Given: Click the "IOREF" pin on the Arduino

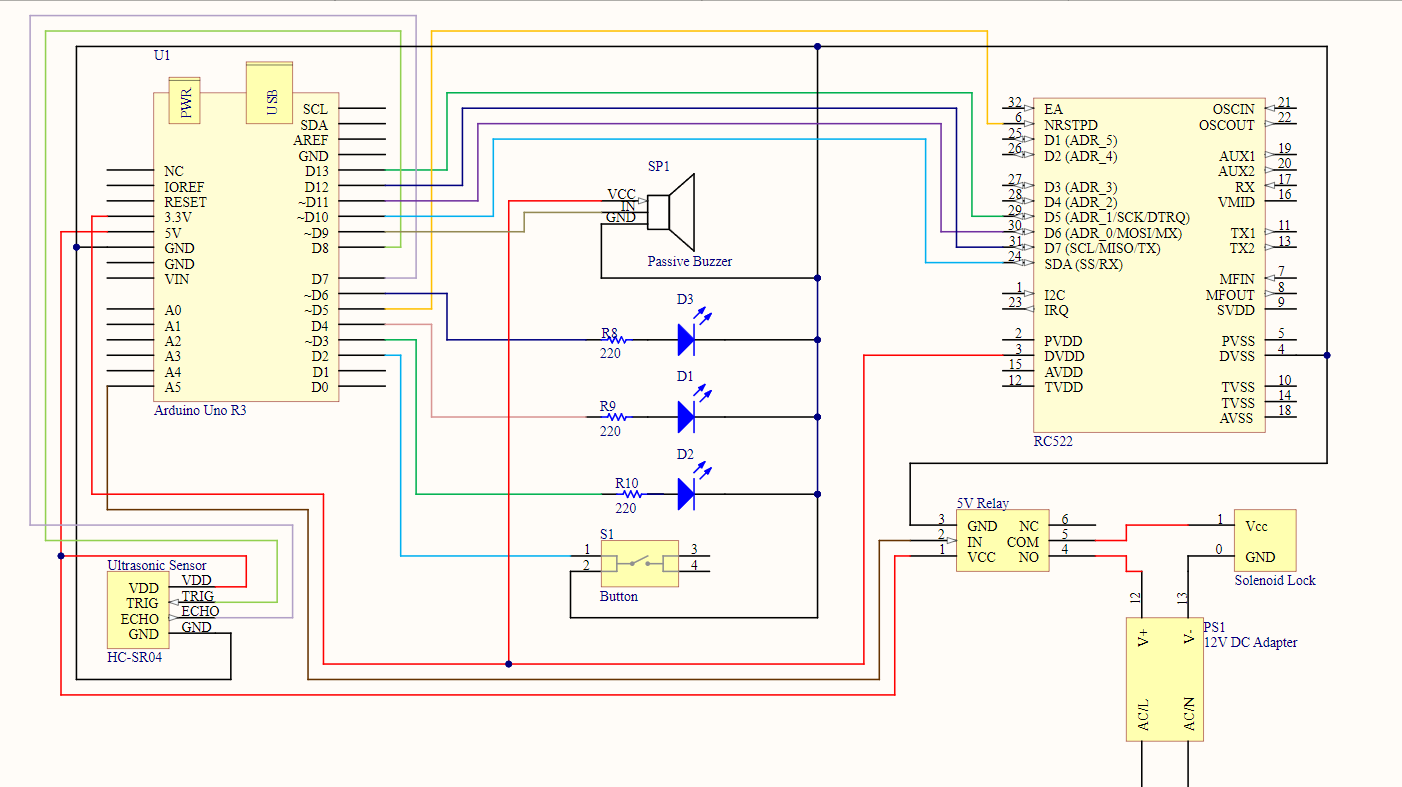Looking at the screenshot, I should click(x=185, y=186).
